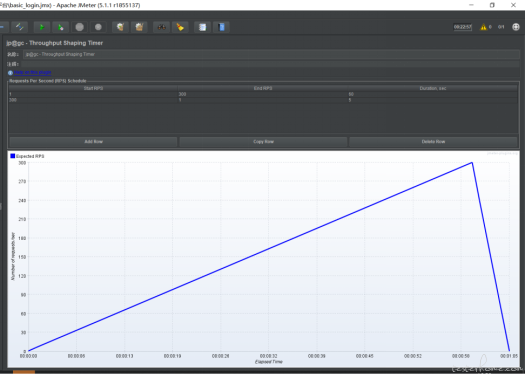Open the Help on this plugin link
Screen dimensions: 525x379
pyautogui.click(x=32, y=72)
